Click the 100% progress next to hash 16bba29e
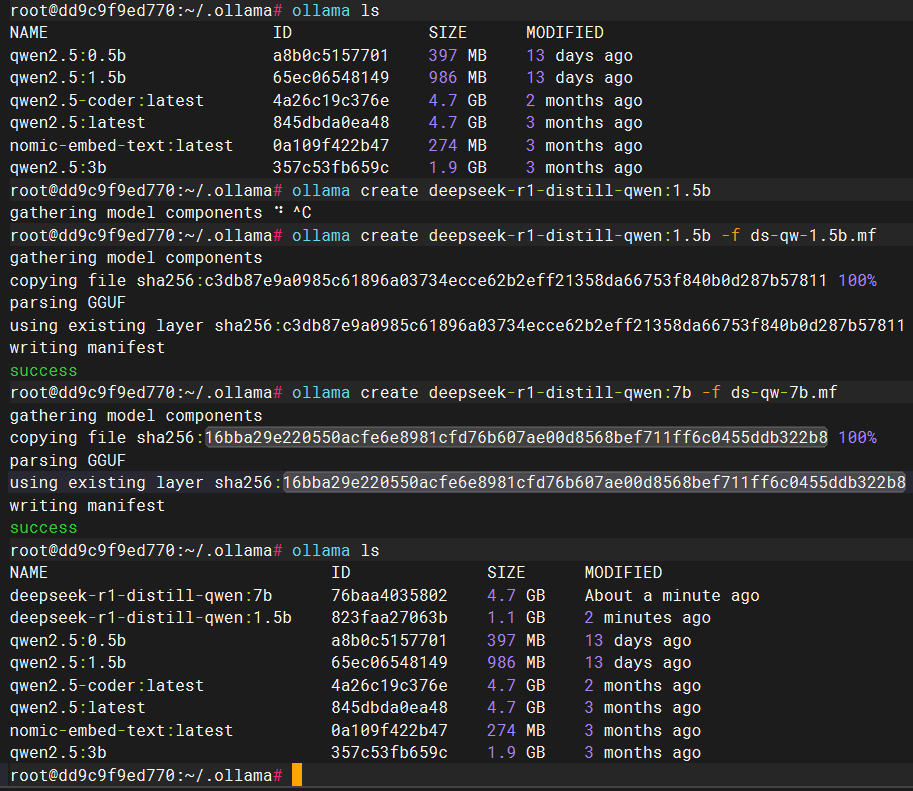 click(857, 438)
